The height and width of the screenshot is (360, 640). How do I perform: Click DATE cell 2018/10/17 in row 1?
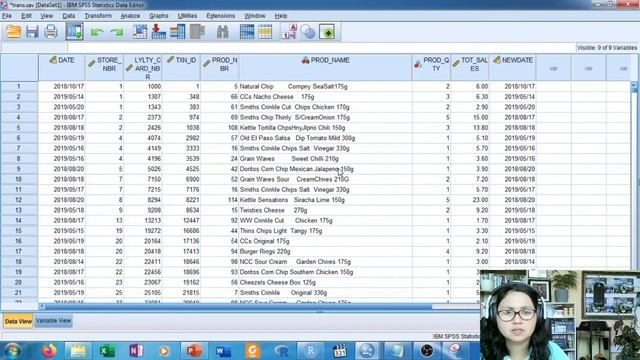tap(62, 87)
